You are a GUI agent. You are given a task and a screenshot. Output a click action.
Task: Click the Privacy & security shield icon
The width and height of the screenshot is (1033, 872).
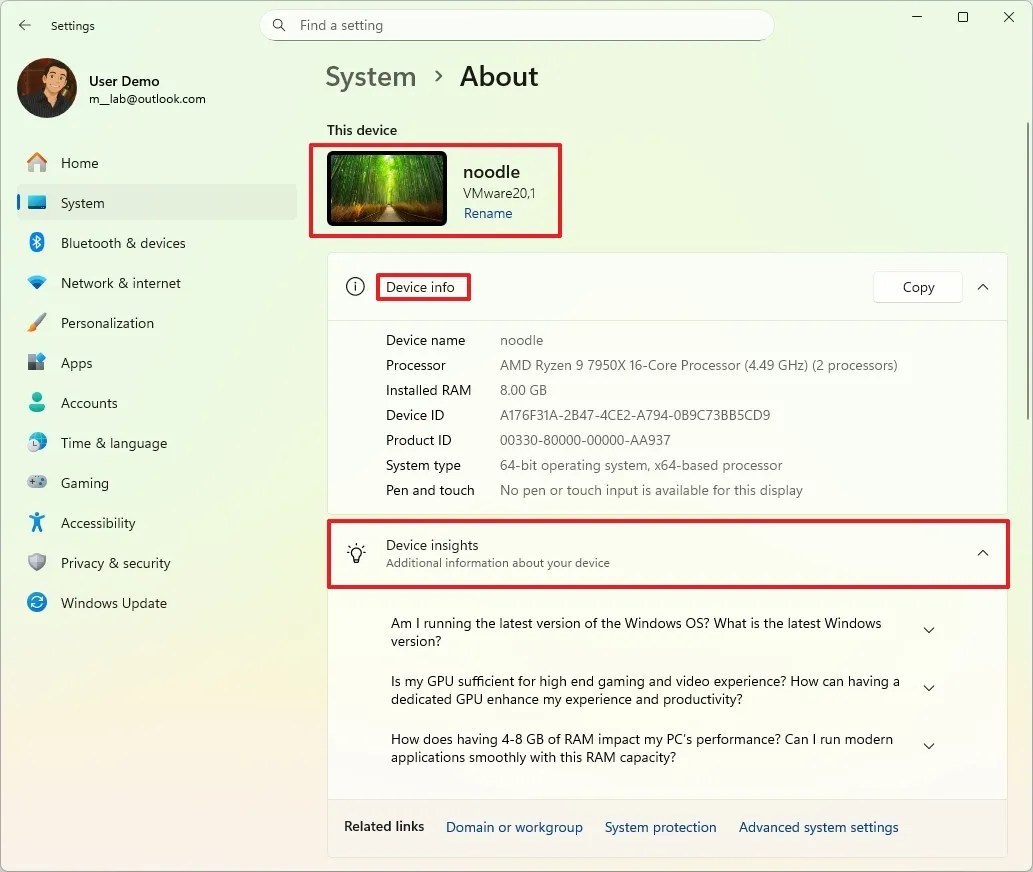37,563
